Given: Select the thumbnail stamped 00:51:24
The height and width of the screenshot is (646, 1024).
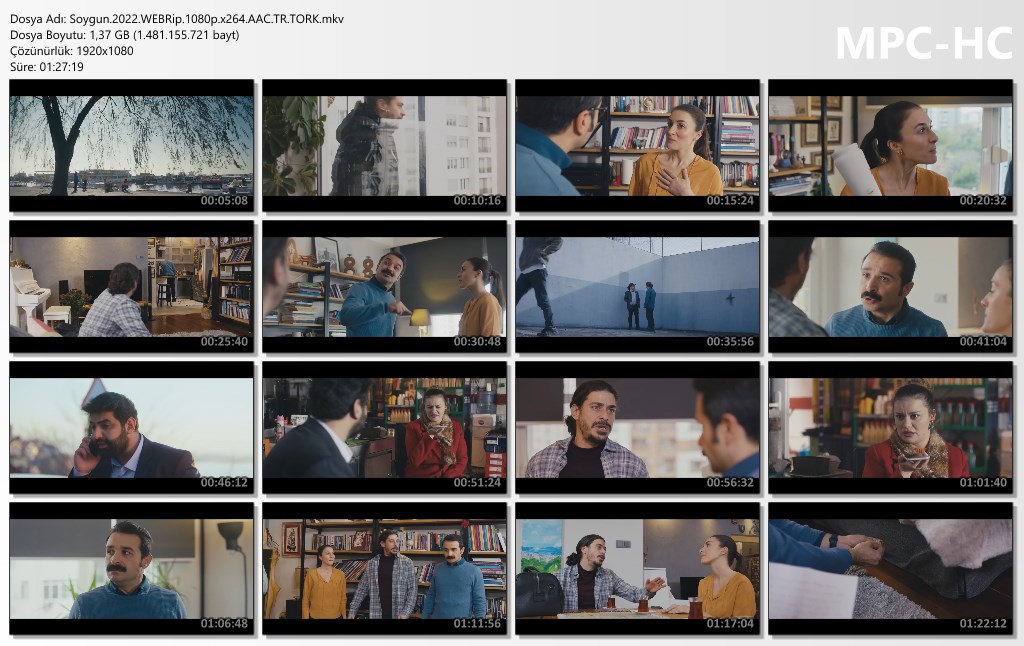Looking at the screenshot, I should [x=385, y=427].
